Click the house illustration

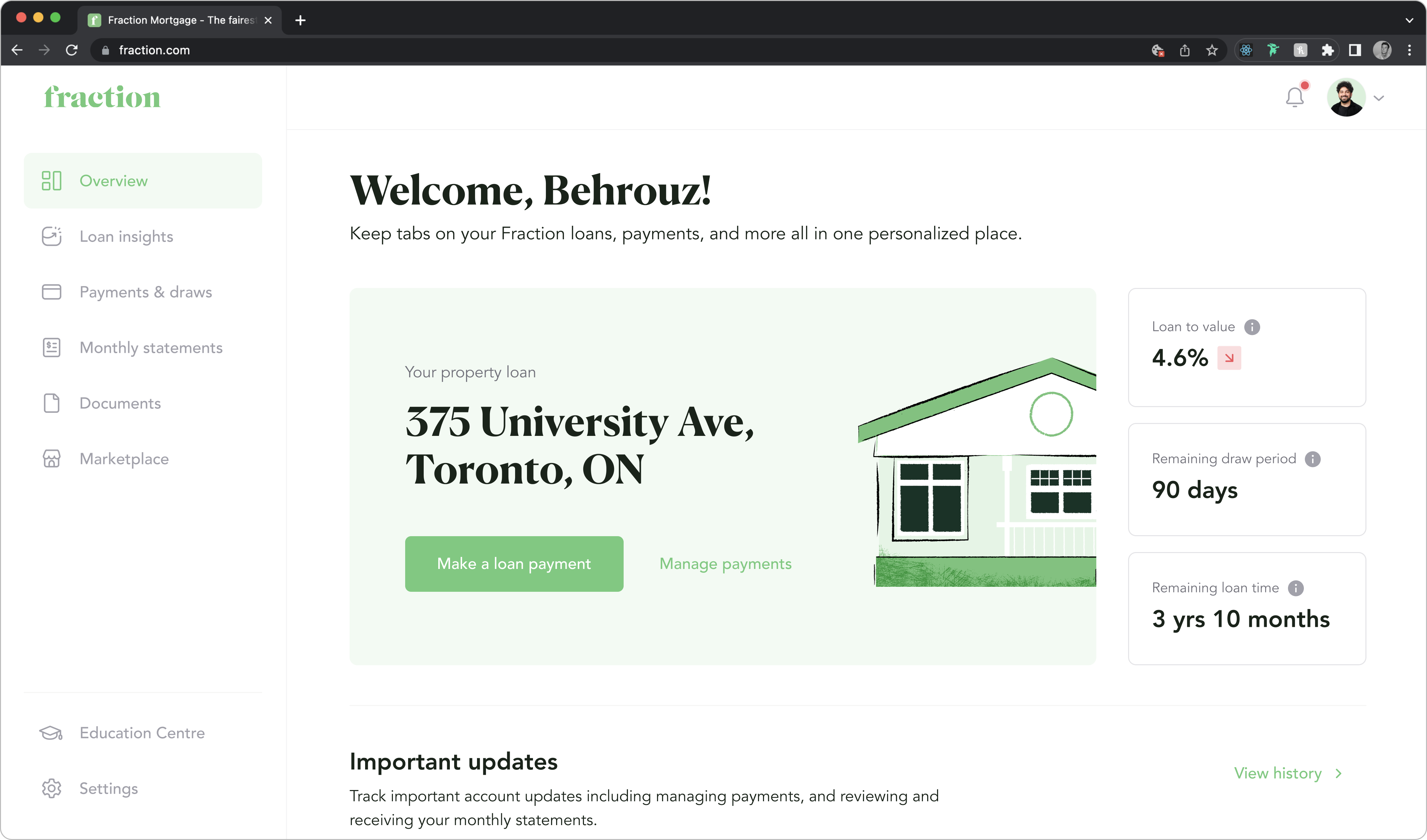(x=977, y=472)
